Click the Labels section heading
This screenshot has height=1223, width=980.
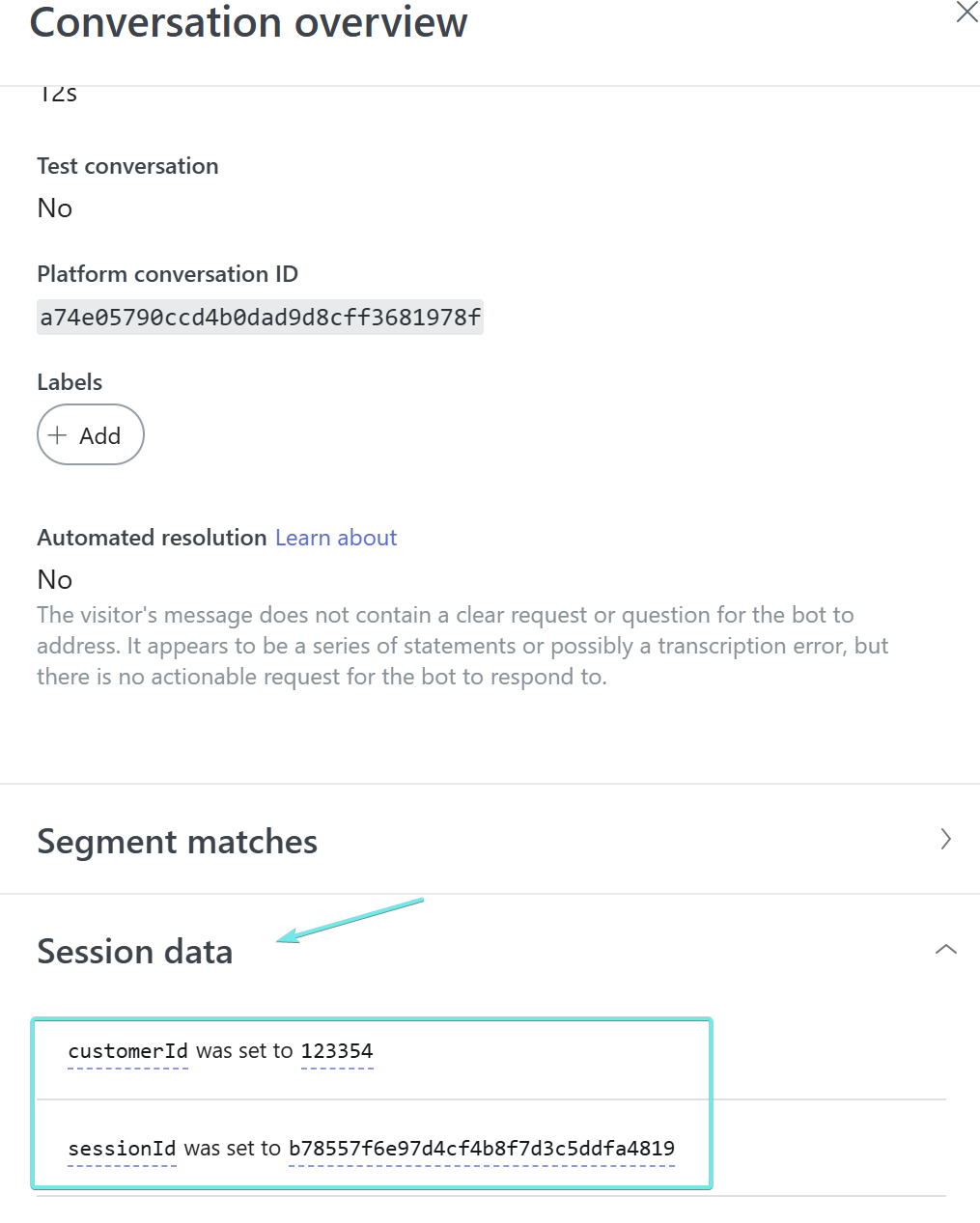(70, 382)
